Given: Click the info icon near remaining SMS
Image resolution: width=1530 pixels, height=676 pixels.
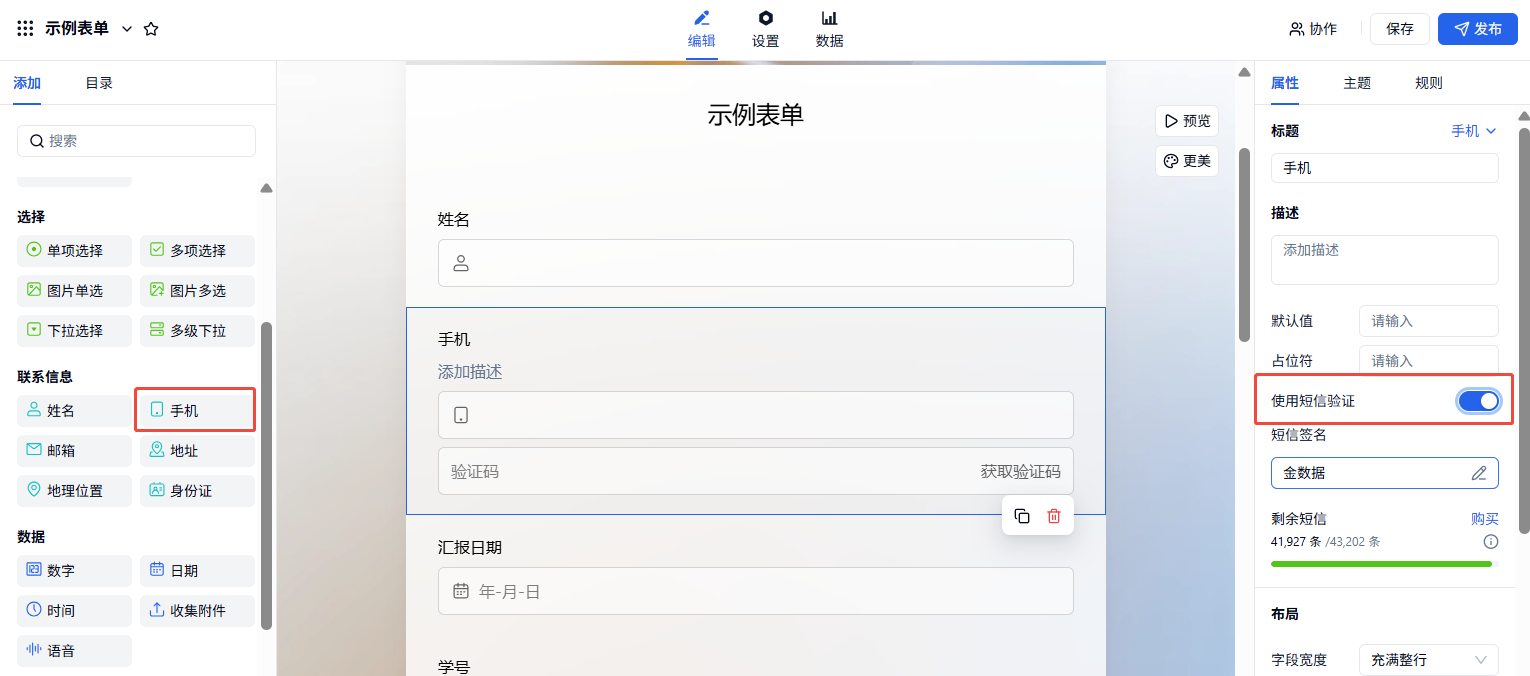Looking at the screenshot, I should (x=1490, y=542).
